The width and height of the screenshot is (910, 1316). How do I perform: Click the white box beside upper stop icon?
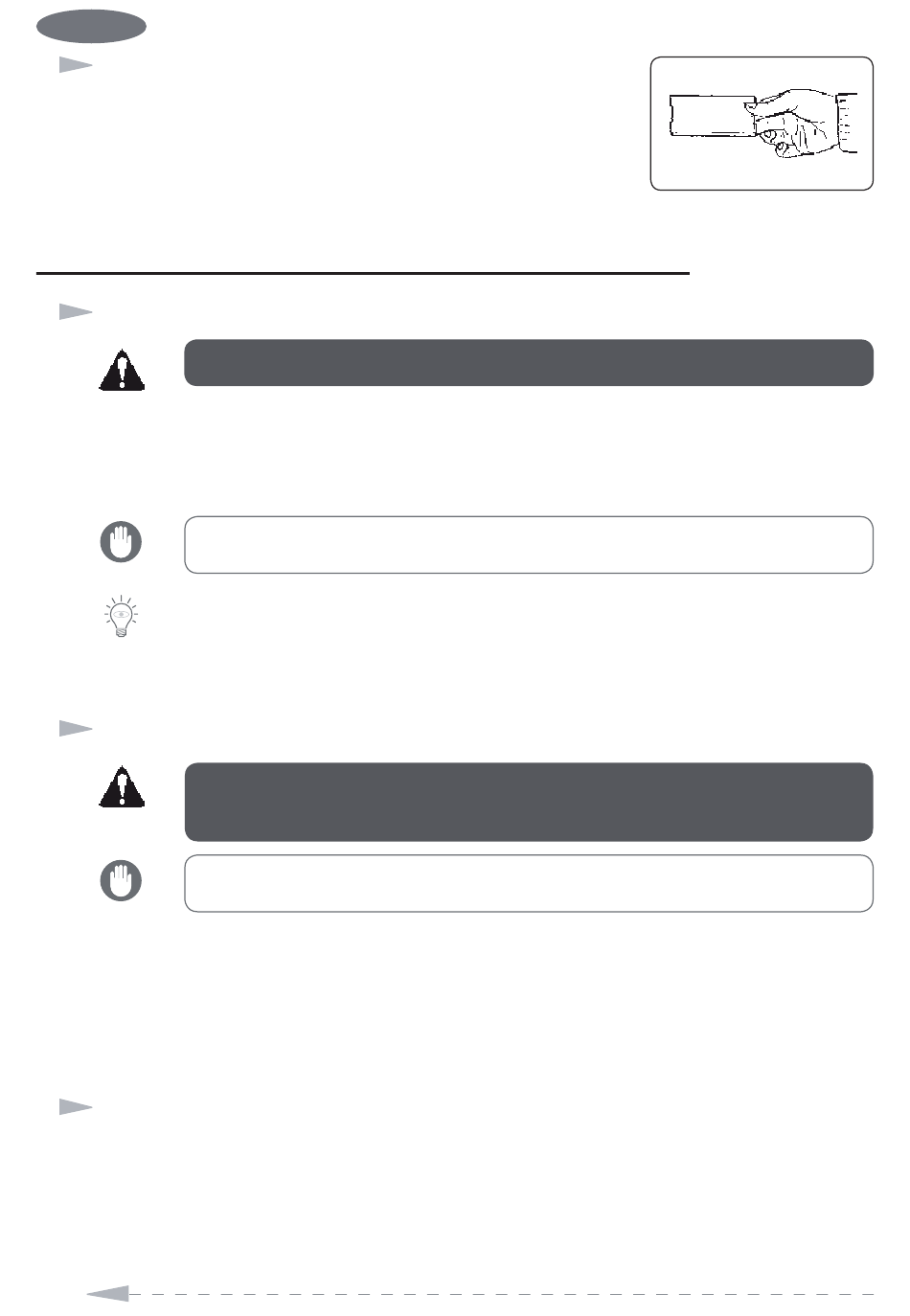click(x=529, y=545)
